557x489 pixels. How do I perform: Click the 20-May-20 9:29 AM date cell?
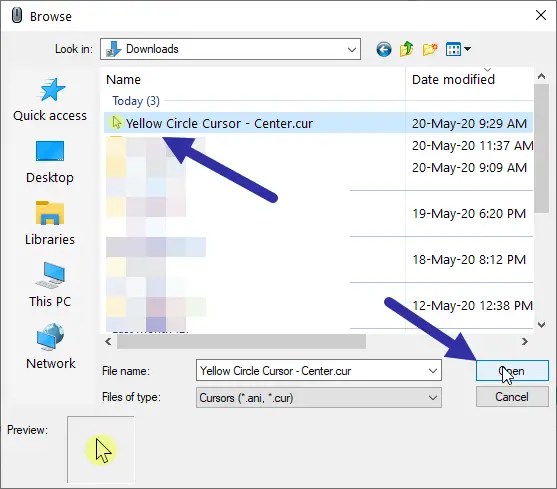coord(469,124)
